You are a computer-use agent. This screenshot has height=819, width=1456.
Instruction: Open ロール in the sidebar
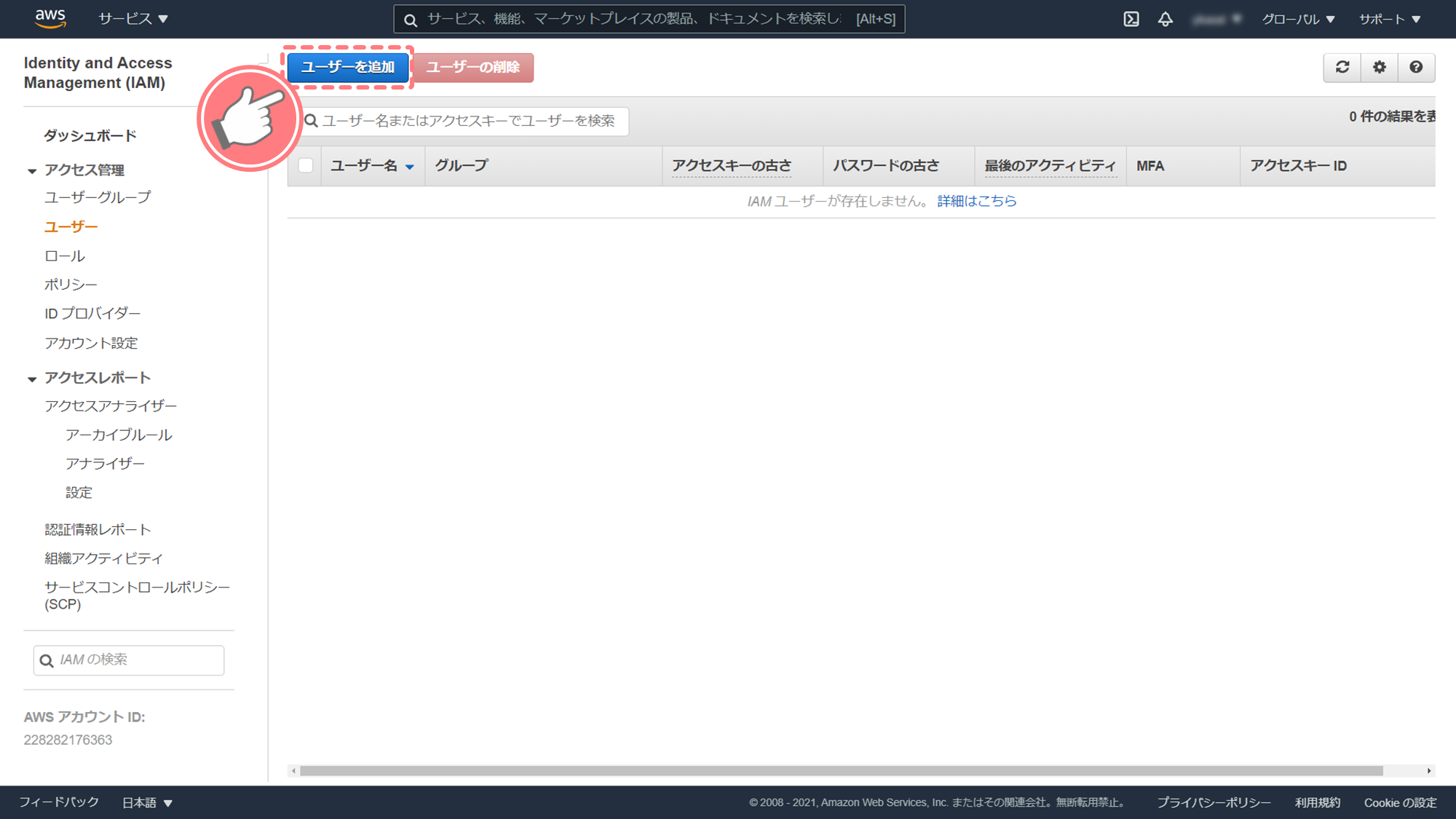click(65, 256)
